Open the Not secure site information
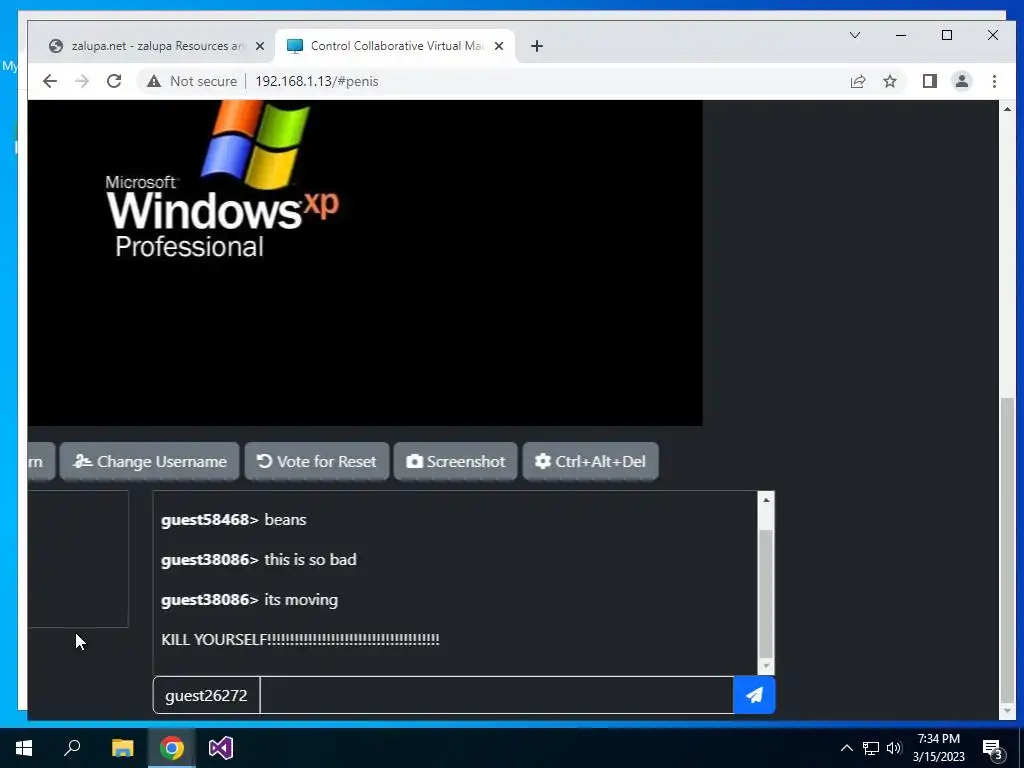1024x768 pixels. [192, 81]
